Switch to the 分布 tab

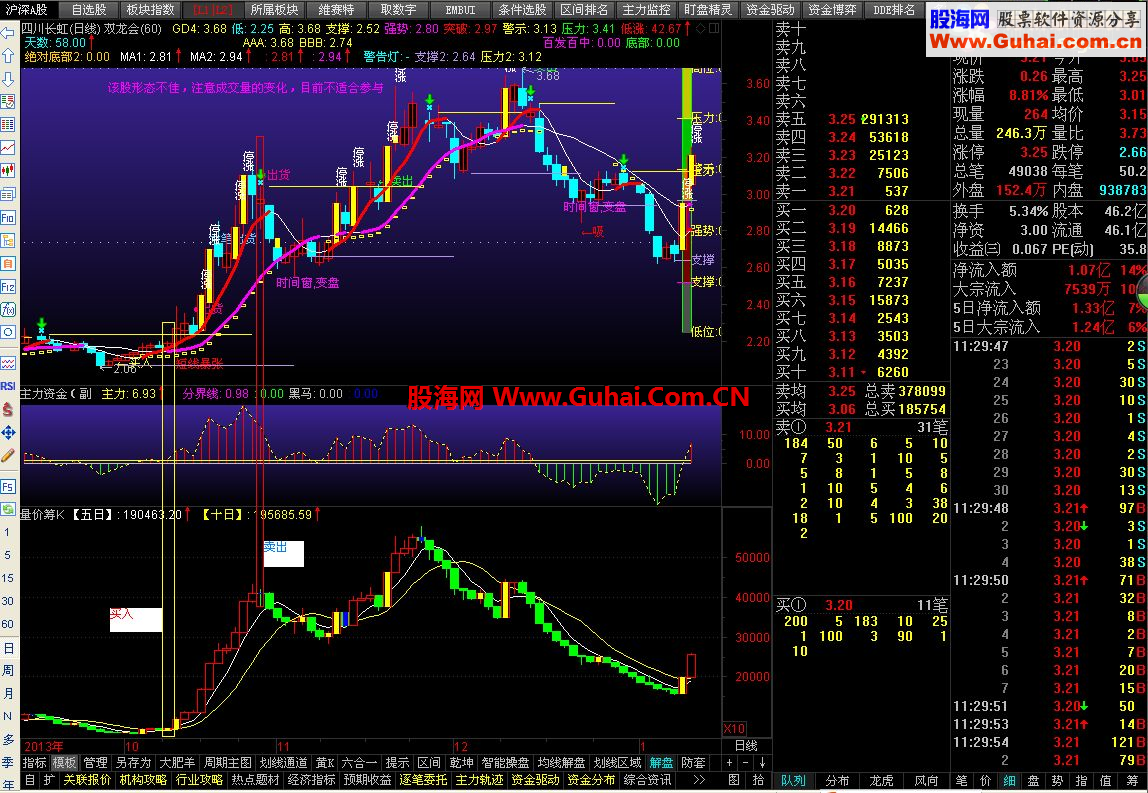click(838, 781)
